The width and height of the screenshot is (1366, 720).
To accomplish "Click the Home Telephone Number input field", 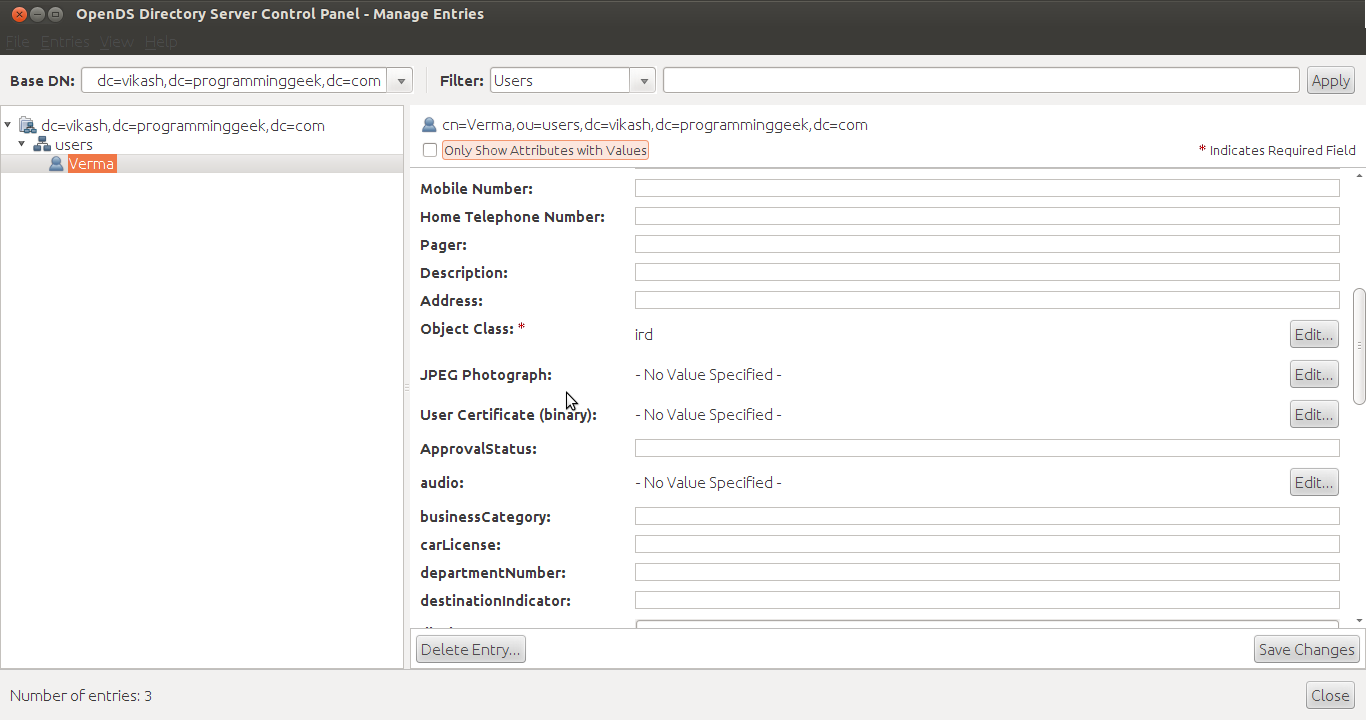I will pos(987,216).
